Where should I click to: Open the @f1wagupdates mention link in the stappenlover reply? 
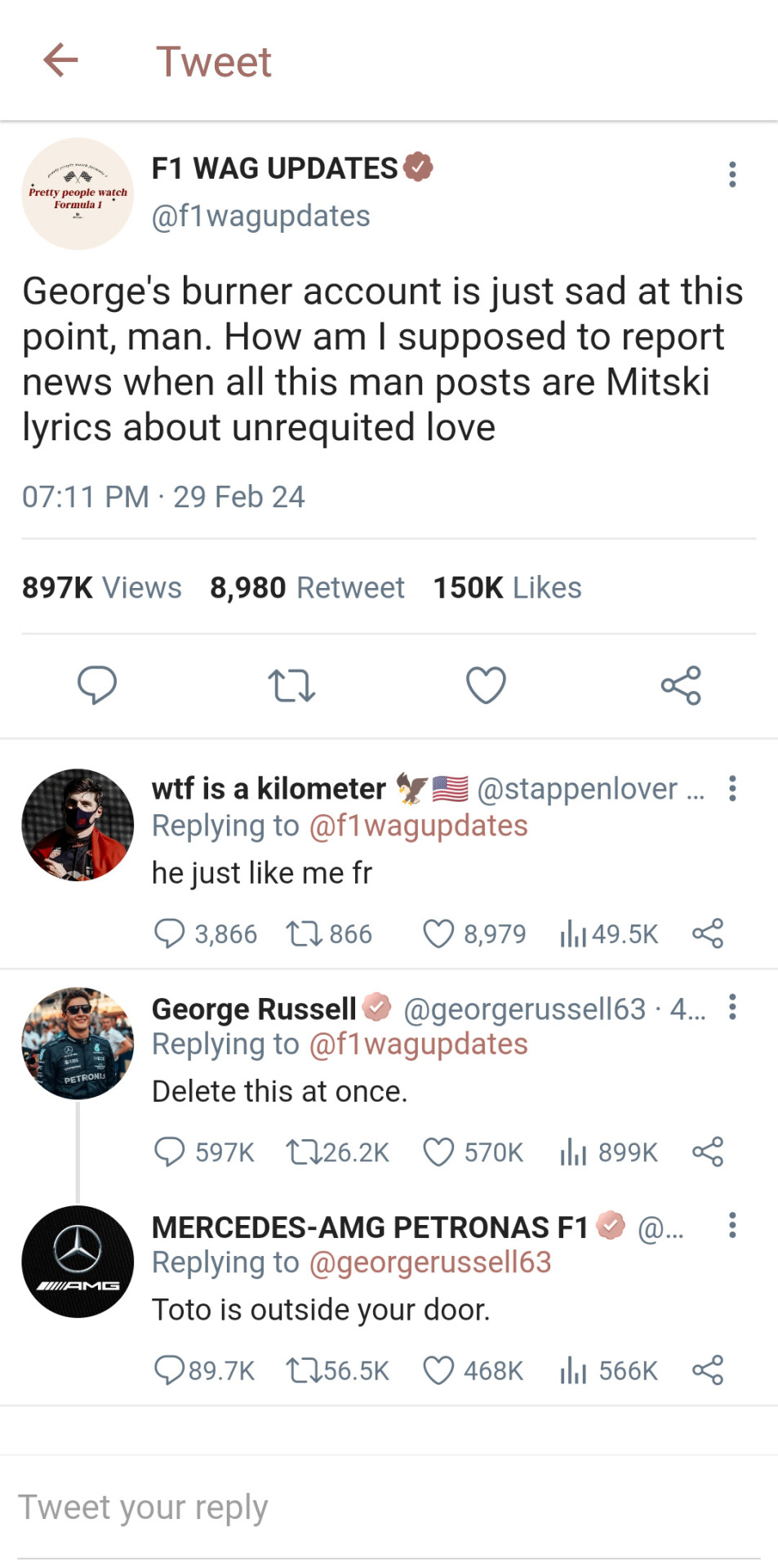418,826
